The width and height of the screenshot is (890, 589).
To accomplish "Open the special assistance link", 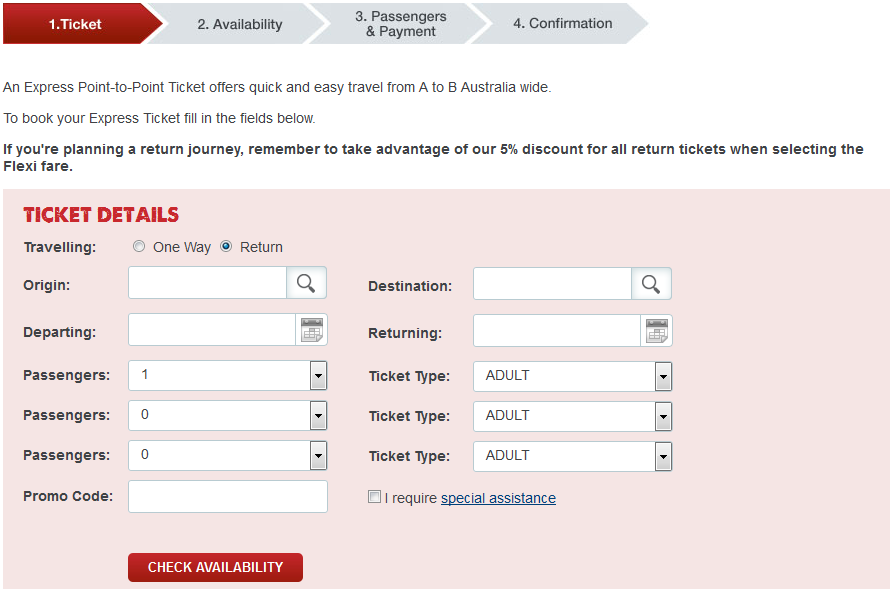I will coord(498,498).
